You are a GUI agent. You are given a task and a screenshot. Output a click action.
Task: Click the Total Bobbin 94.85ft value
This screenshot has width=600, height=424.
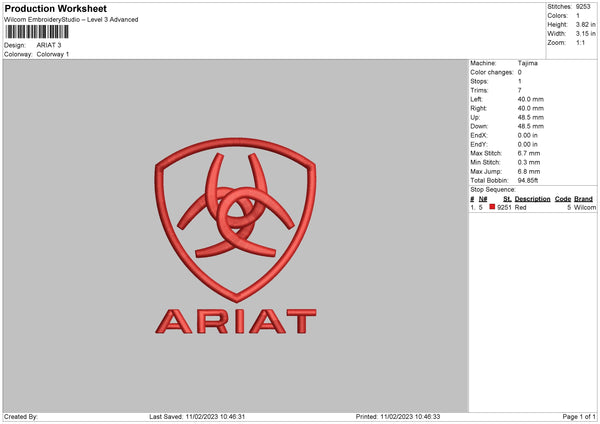[x=532, y=180]
